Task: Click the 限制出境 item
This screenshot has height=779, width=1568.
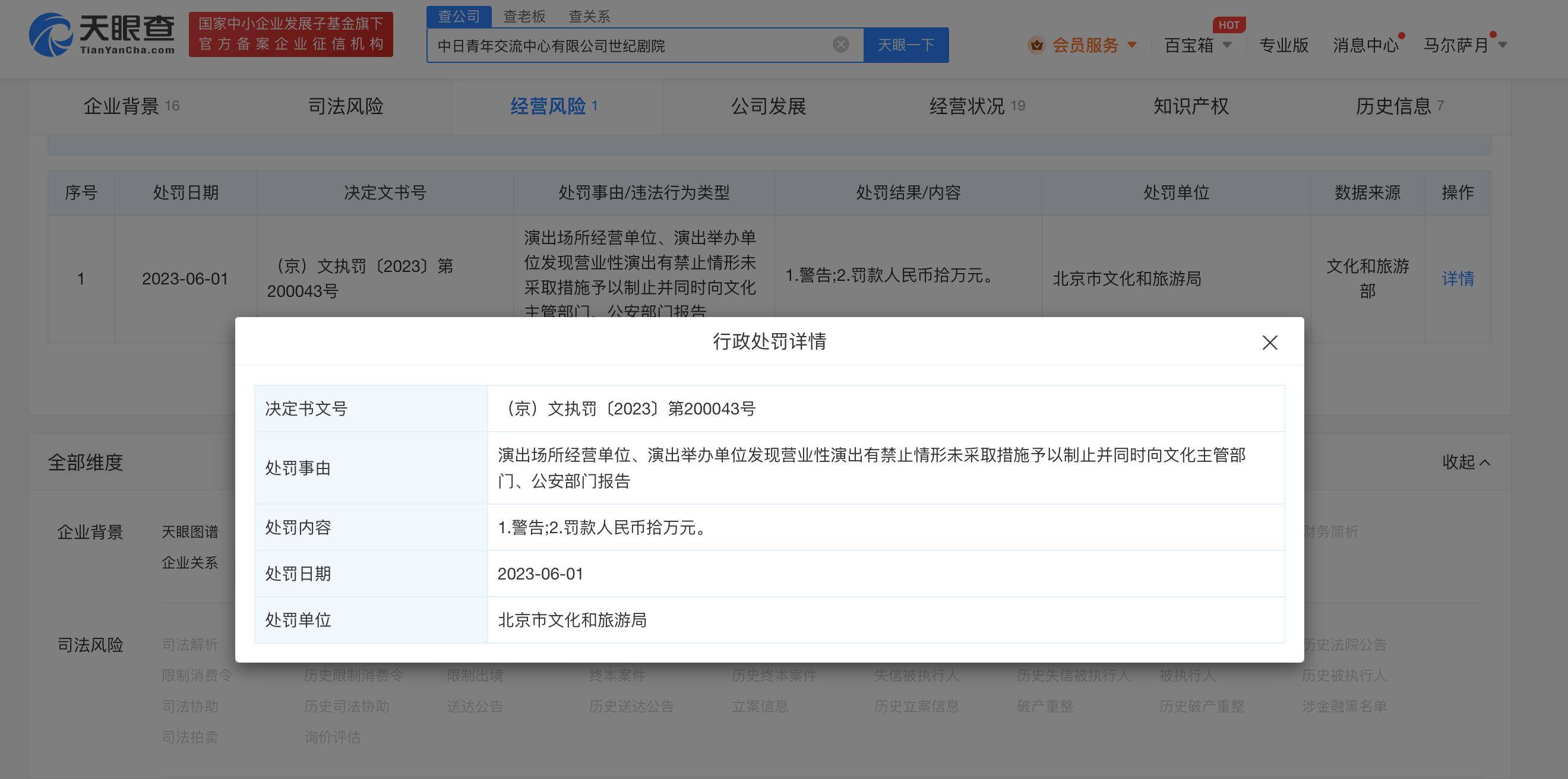Action: [x=475, y=676]
